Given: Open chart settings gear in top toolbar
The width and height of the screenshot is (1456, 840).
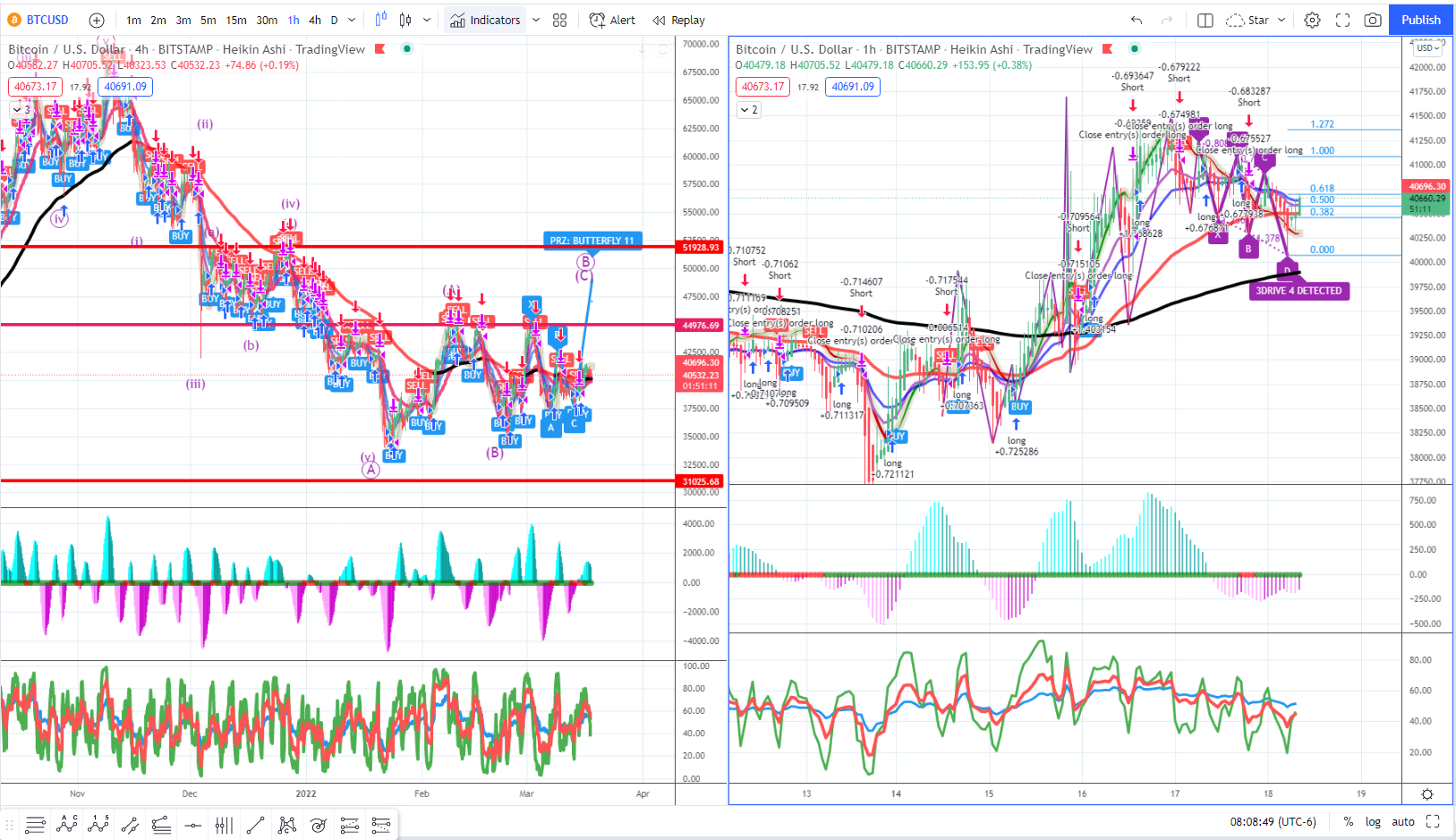Looking at the screenshot, I should 1312,20.
